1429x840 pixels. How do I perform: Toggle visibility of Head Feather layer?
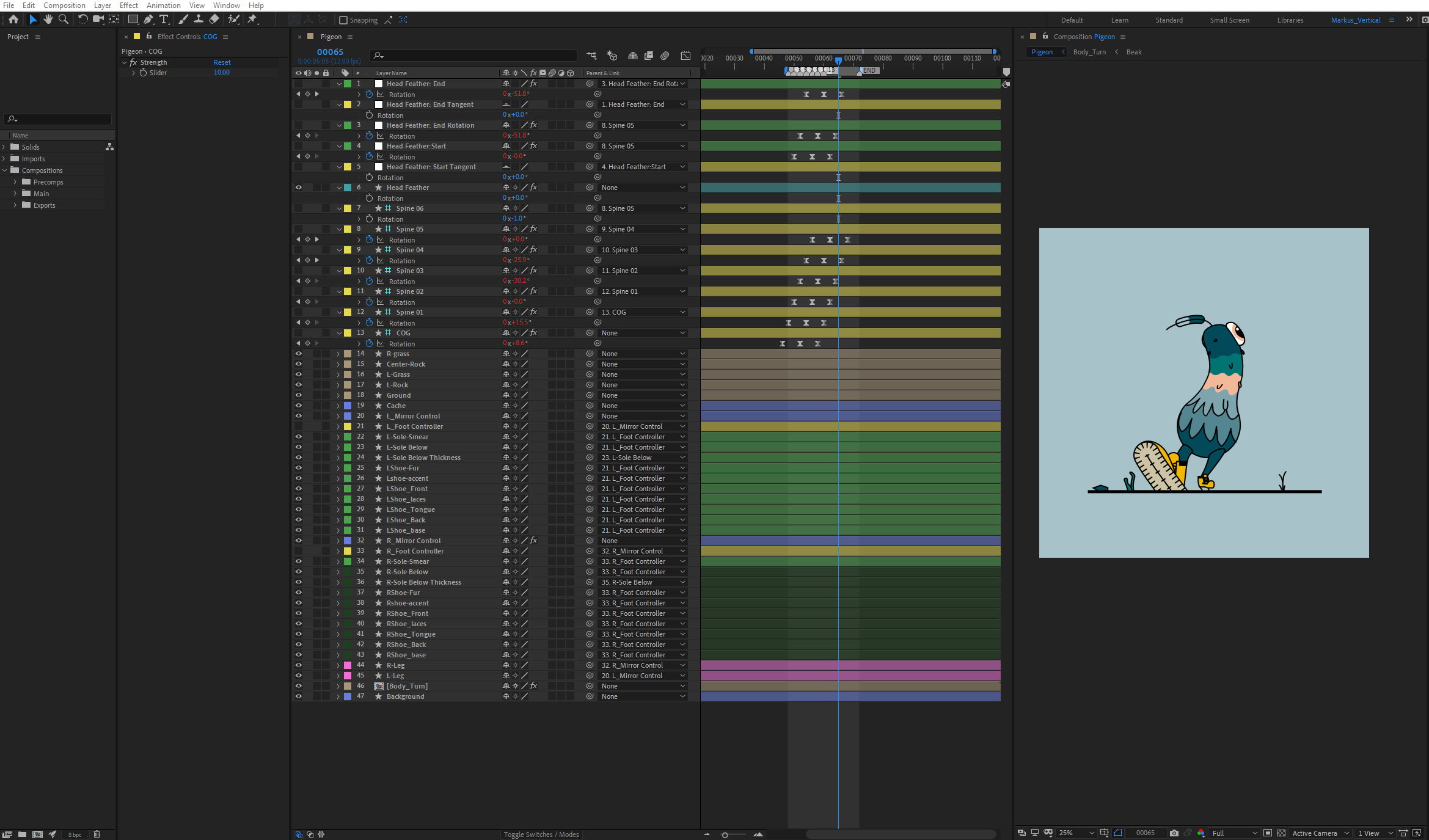(x=298, y=188)
